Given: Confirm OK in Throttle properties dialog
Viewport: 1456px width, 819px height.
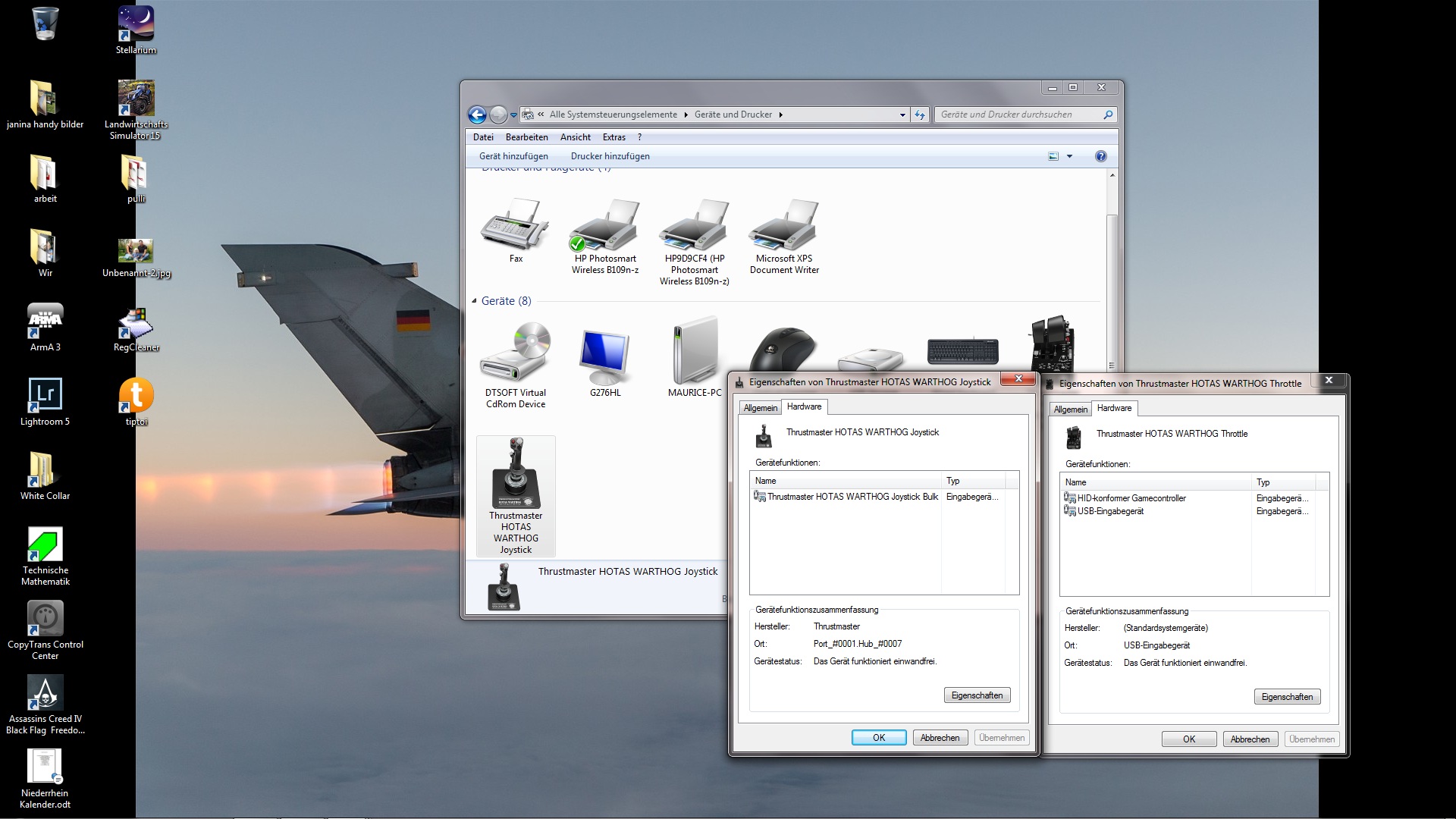Looking at the screenshot, I should pyautogui.click(x=1189, y=739).
